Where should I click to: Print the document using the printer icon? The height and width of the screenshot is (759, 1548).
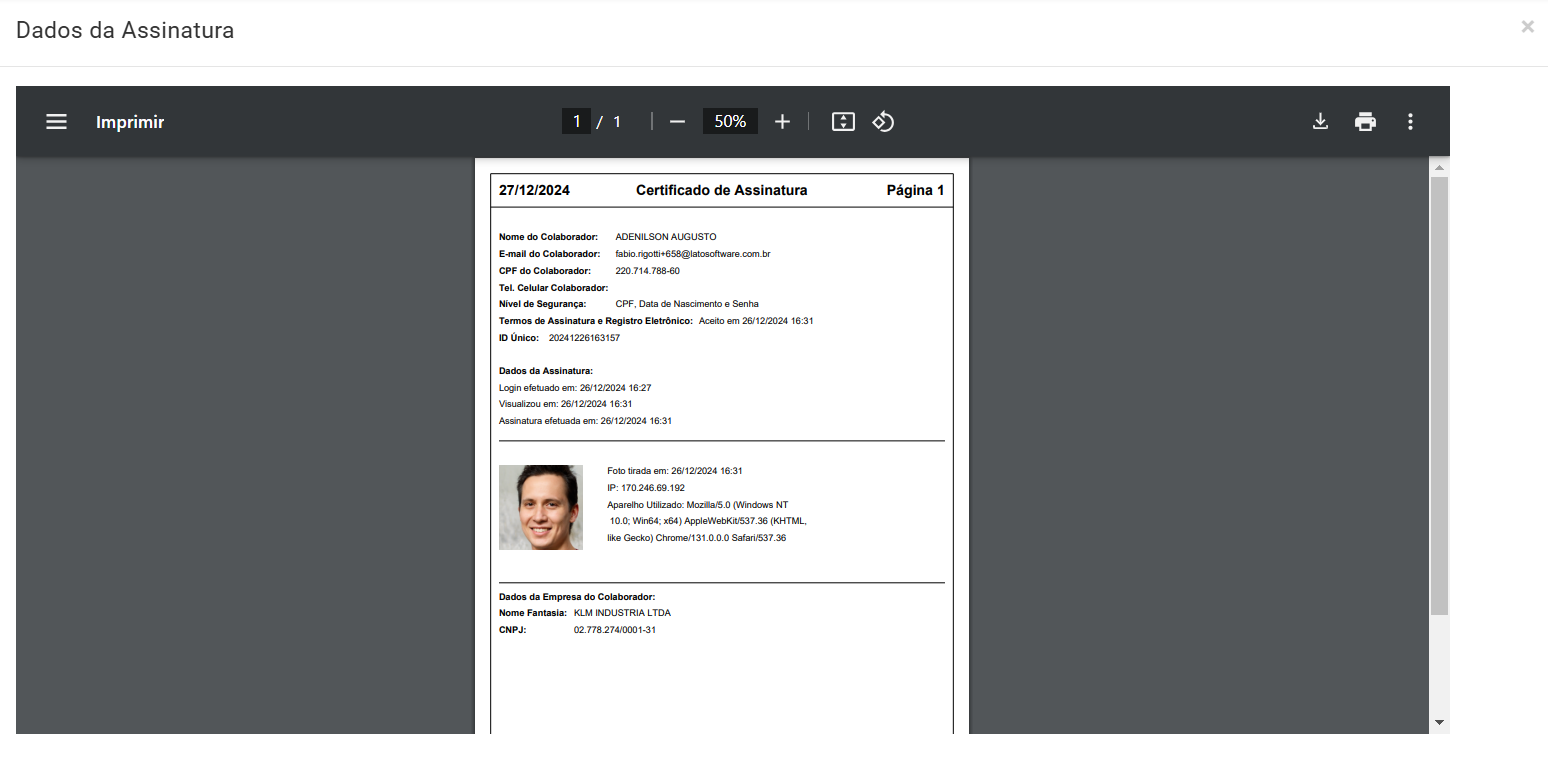click(1365, 122)
